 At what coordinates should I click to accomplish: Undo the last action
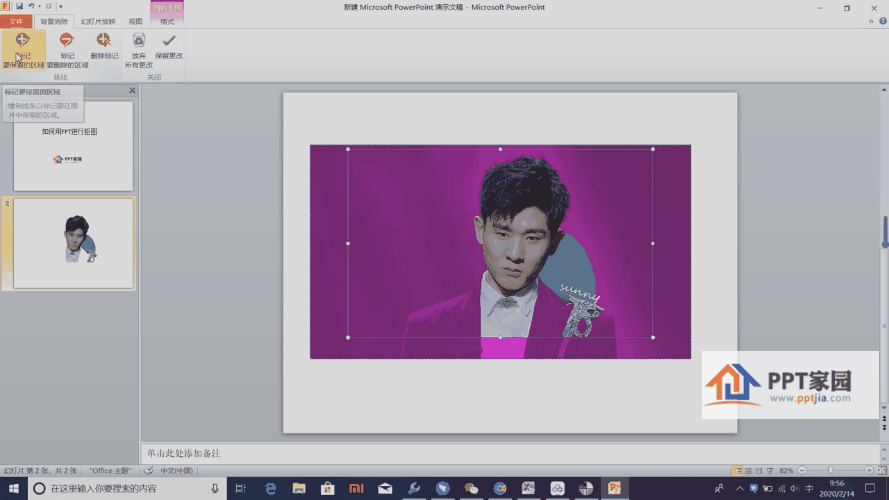pyautogui.click(x=31, y=6)
